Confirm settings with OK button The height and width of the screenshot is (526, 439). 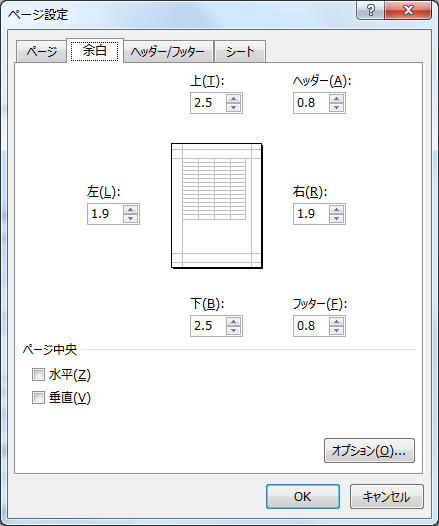coord(303,496)
